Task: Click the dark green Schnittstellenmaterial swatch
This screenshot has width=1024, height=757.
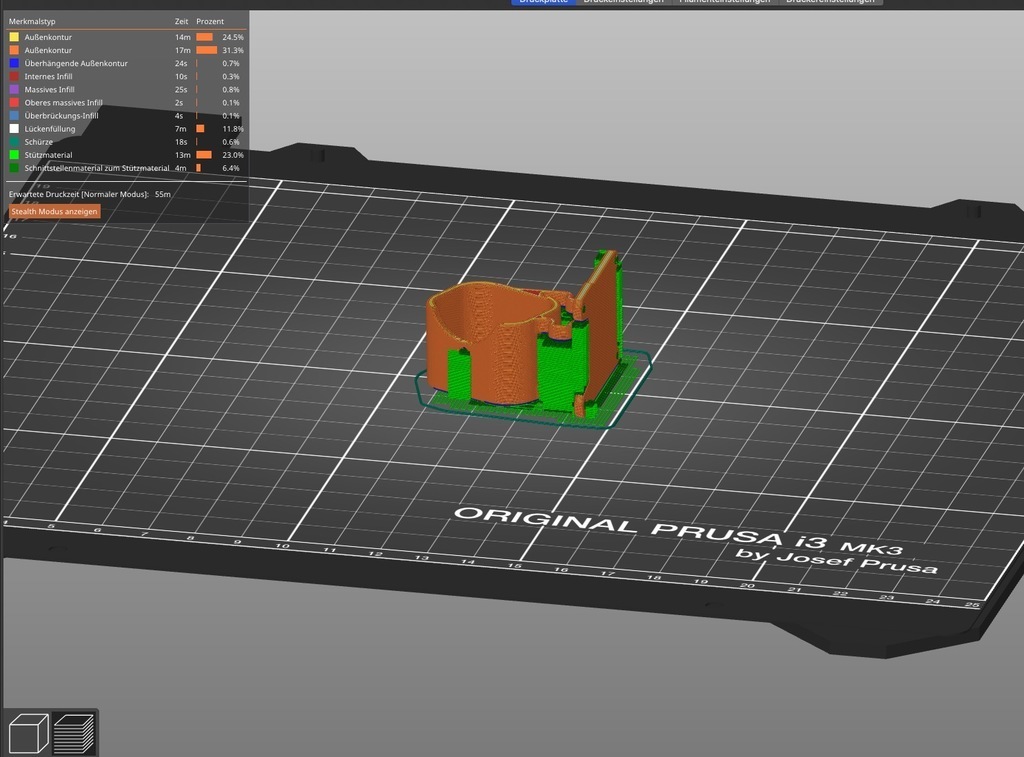Action: (x=14, y=168)
